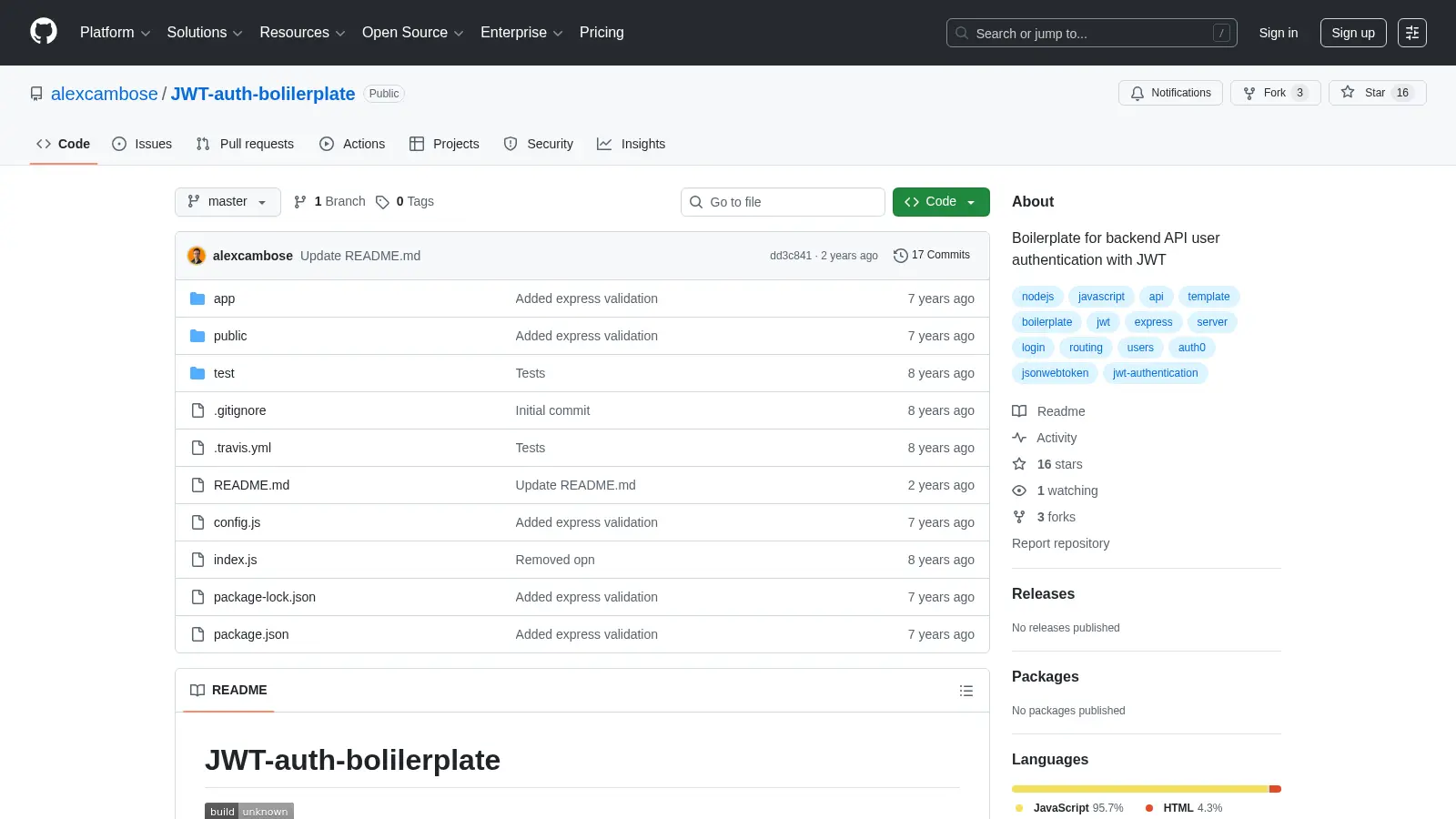The width and height of the screenshot is (1456, 819).
Task: Open alexcambose avatar image
Action: click(x=197, y=256)
